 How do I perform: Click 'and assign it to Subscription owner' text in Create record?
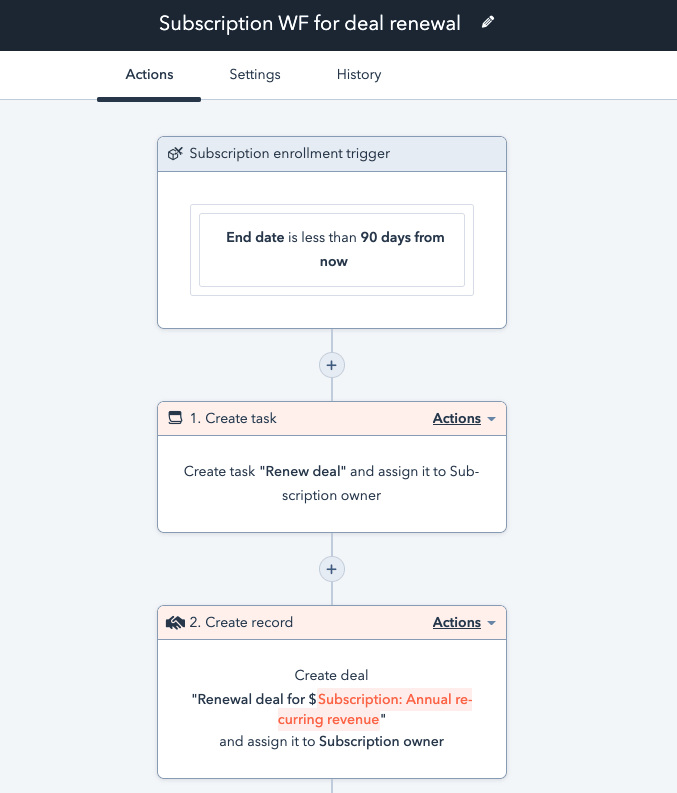coord(332,742)
